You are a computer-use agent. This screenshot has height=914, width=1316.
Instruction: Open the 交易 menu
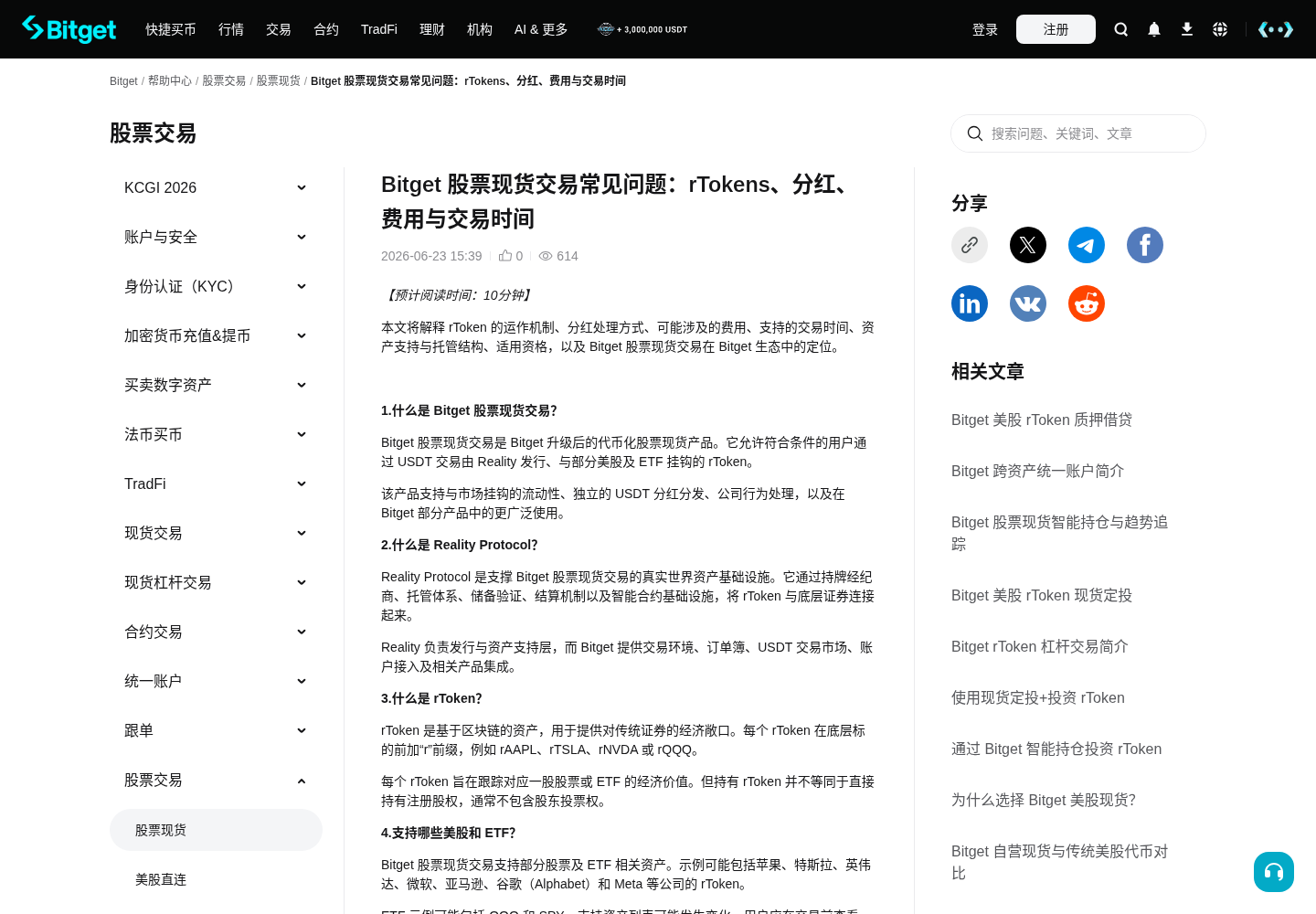coord(279,29)
